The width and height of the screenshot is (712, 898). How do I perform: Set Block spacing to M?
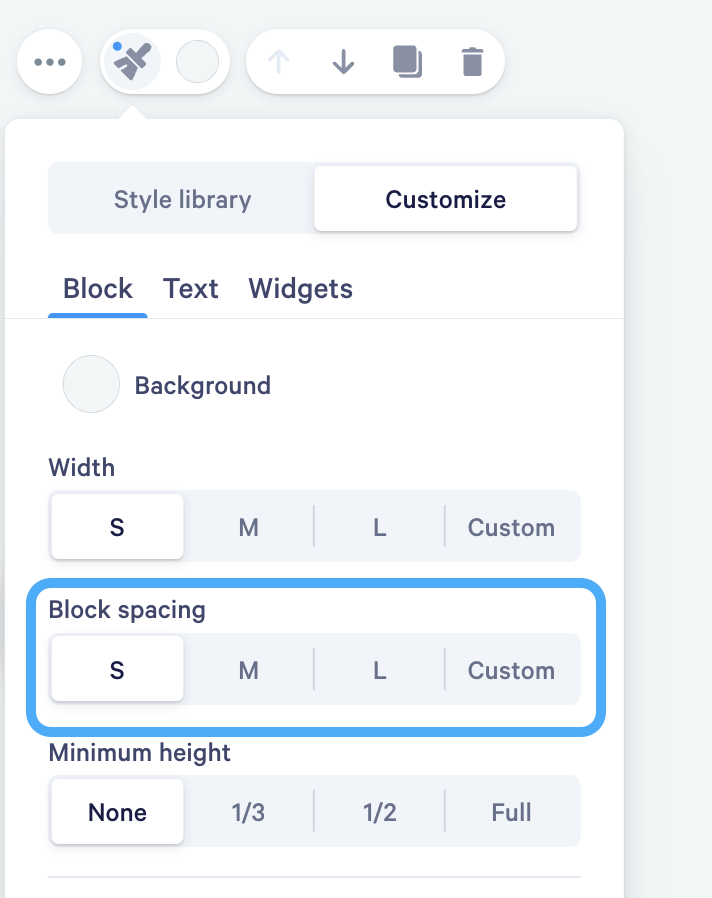point(249,669)
